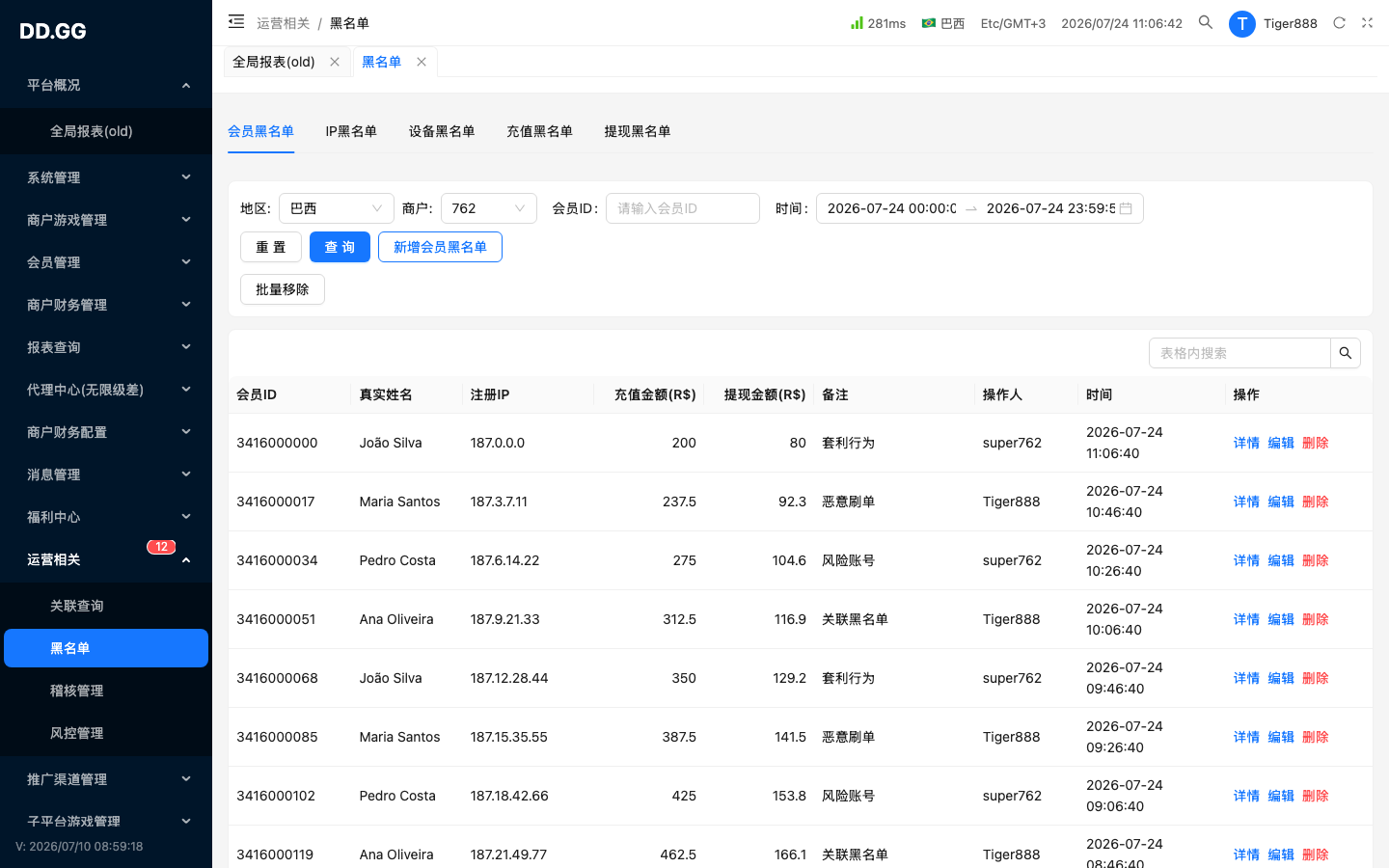This screenshot has width=1389, height=868.
Task: Collapse the 平台概况 menu
Action: click(x=106, y=85)
